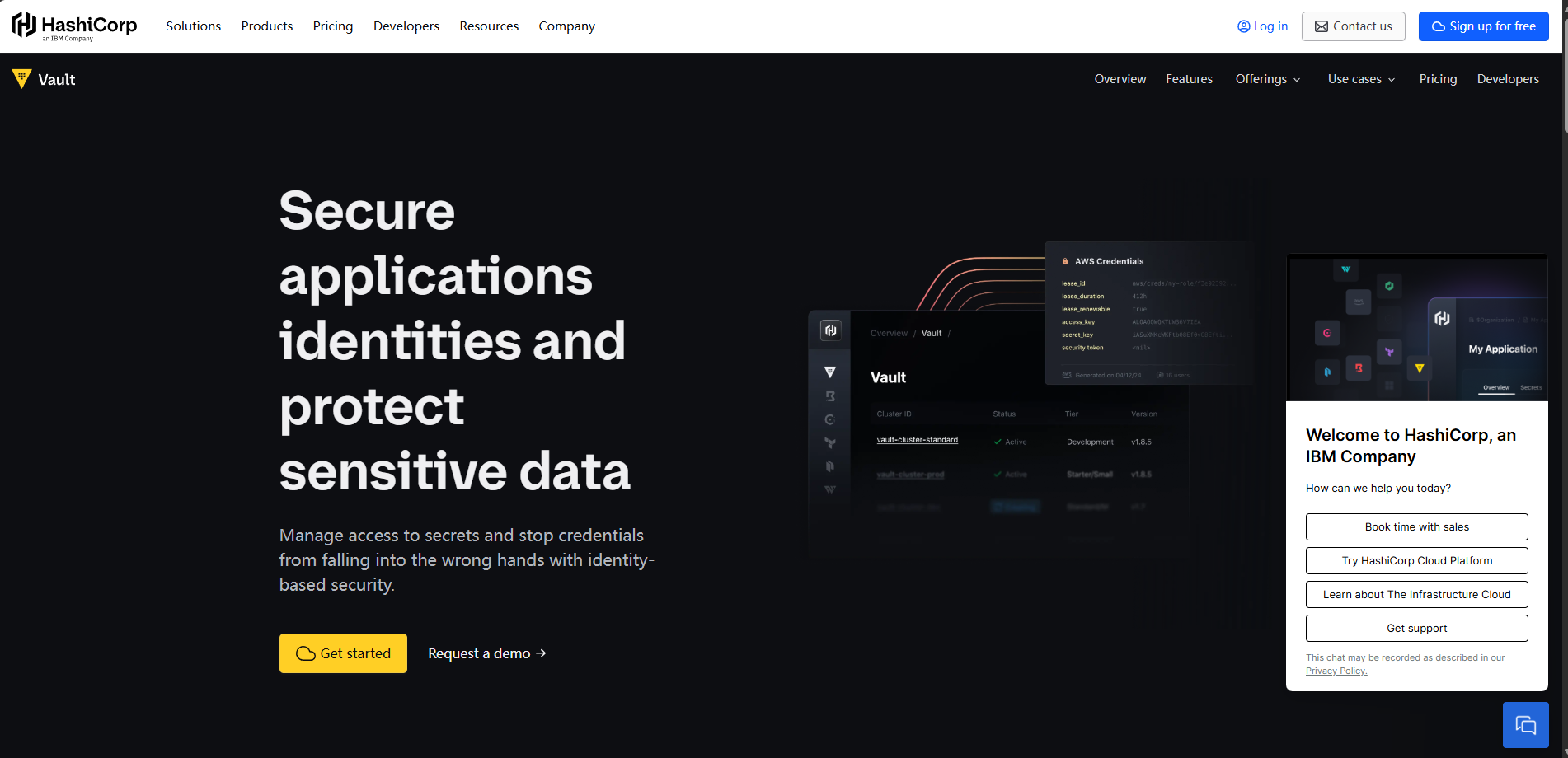Click the Get started button

pos(343,653)
